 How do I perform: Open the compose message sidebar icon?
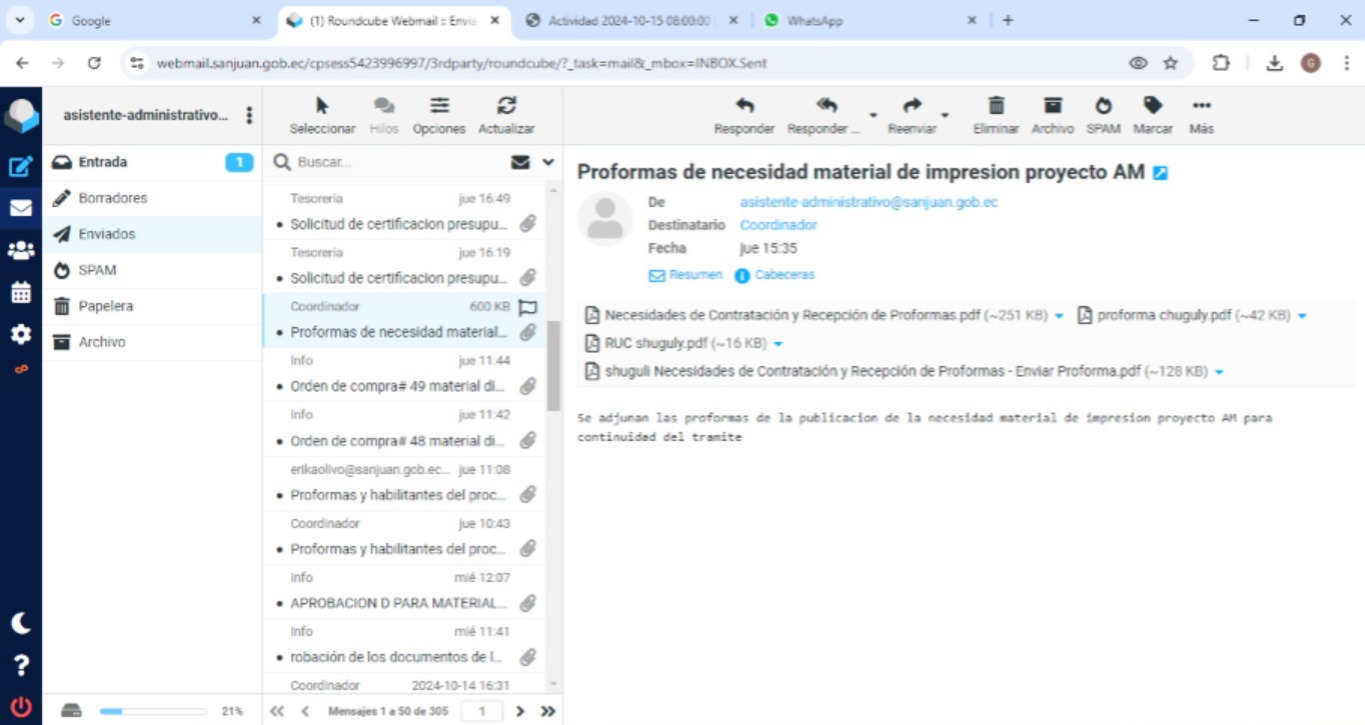click(x=20, y=167)
